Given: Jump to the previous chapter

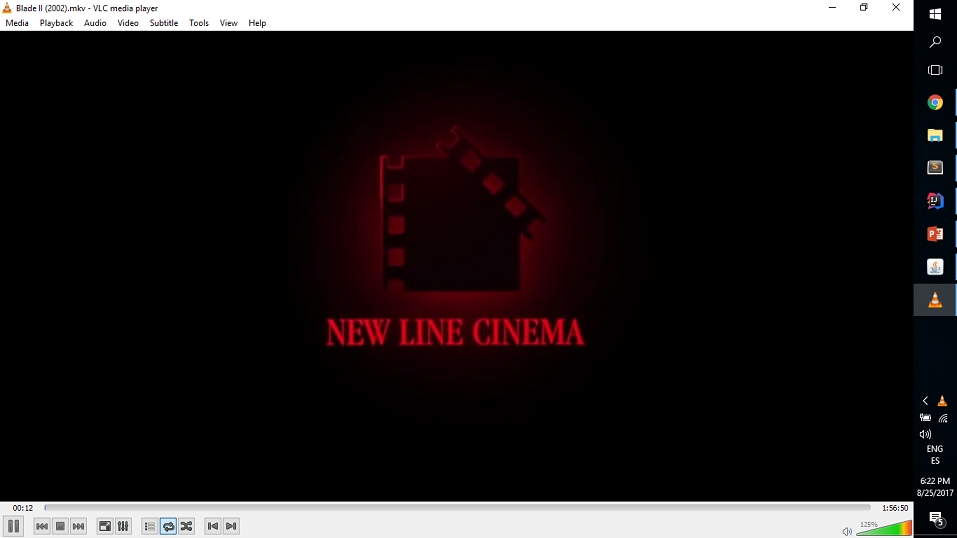Looking at the screenshot, I should [213, 526].
